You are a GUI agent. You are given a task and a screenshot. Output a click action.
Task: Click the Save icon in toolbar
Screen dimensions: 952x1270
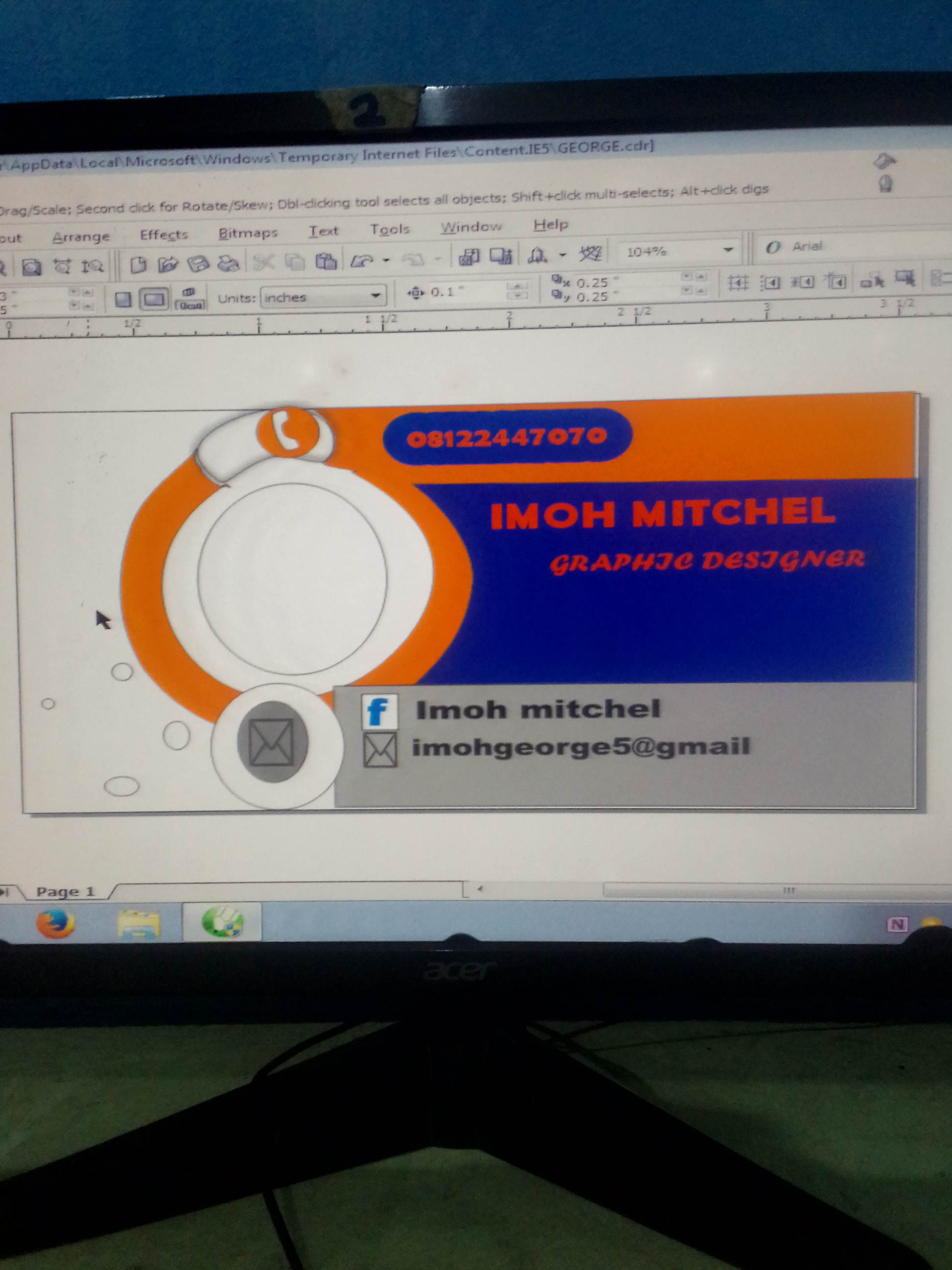[x=198, y=264]
